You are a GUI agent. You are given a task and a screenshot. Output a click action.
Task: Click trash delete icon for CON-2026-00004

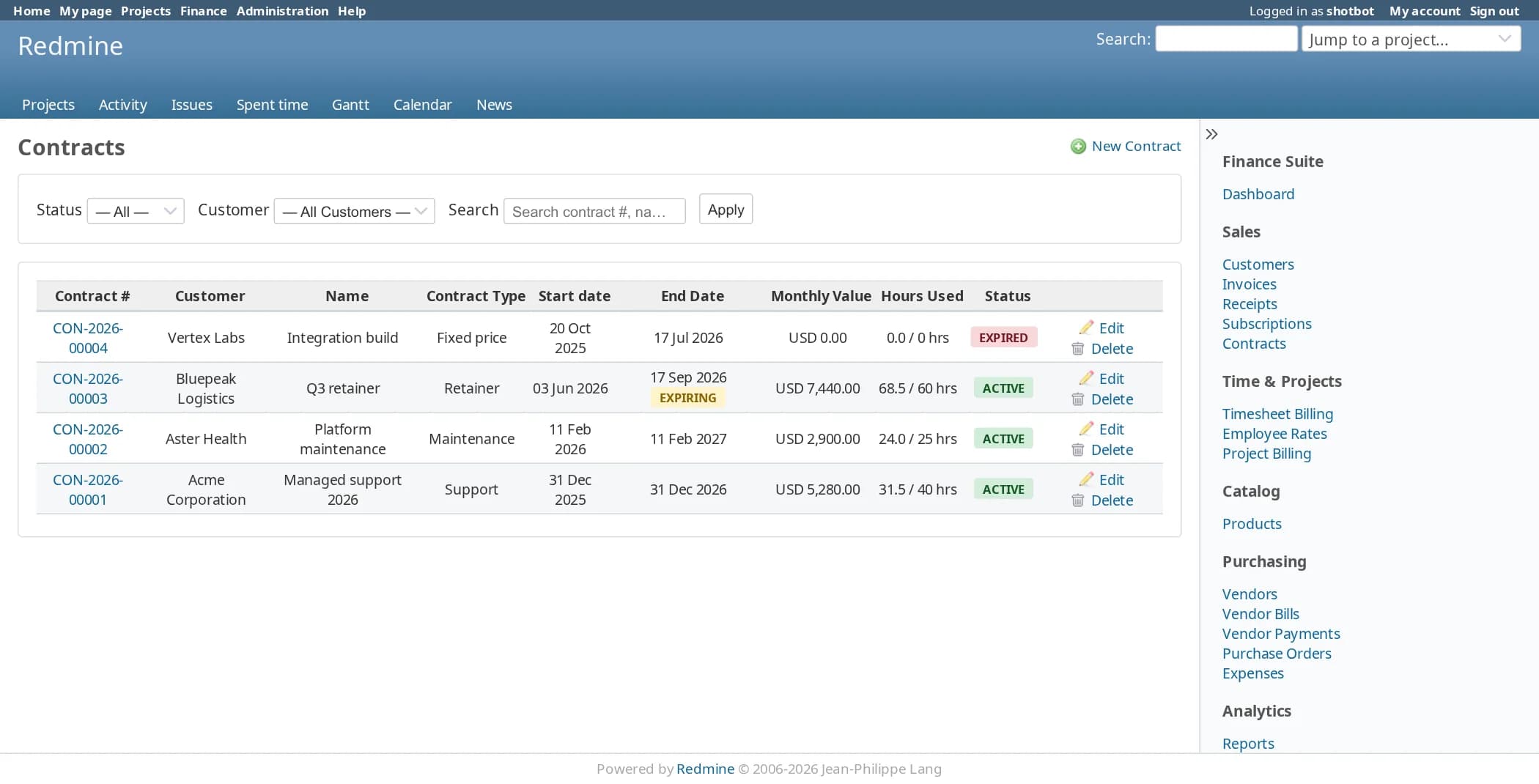(x=1078, y=349)
